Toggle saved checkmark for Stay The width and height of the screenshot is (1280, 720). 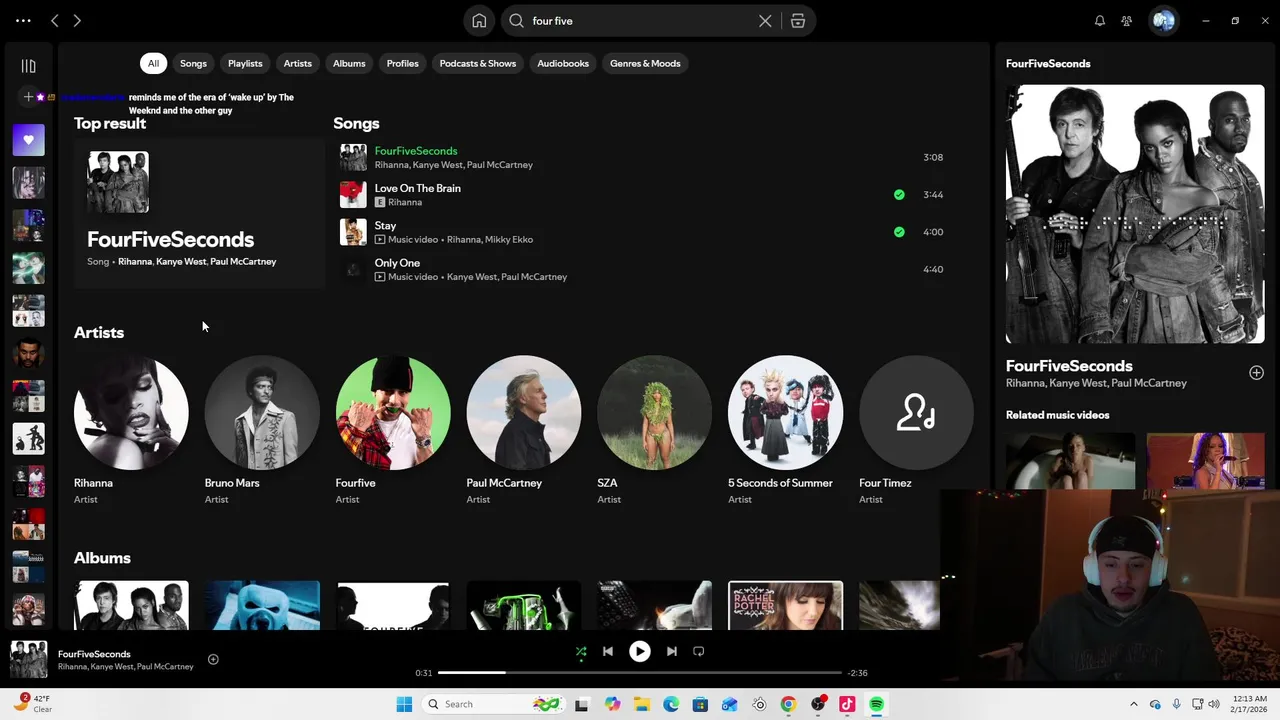(x=899, y=232)
